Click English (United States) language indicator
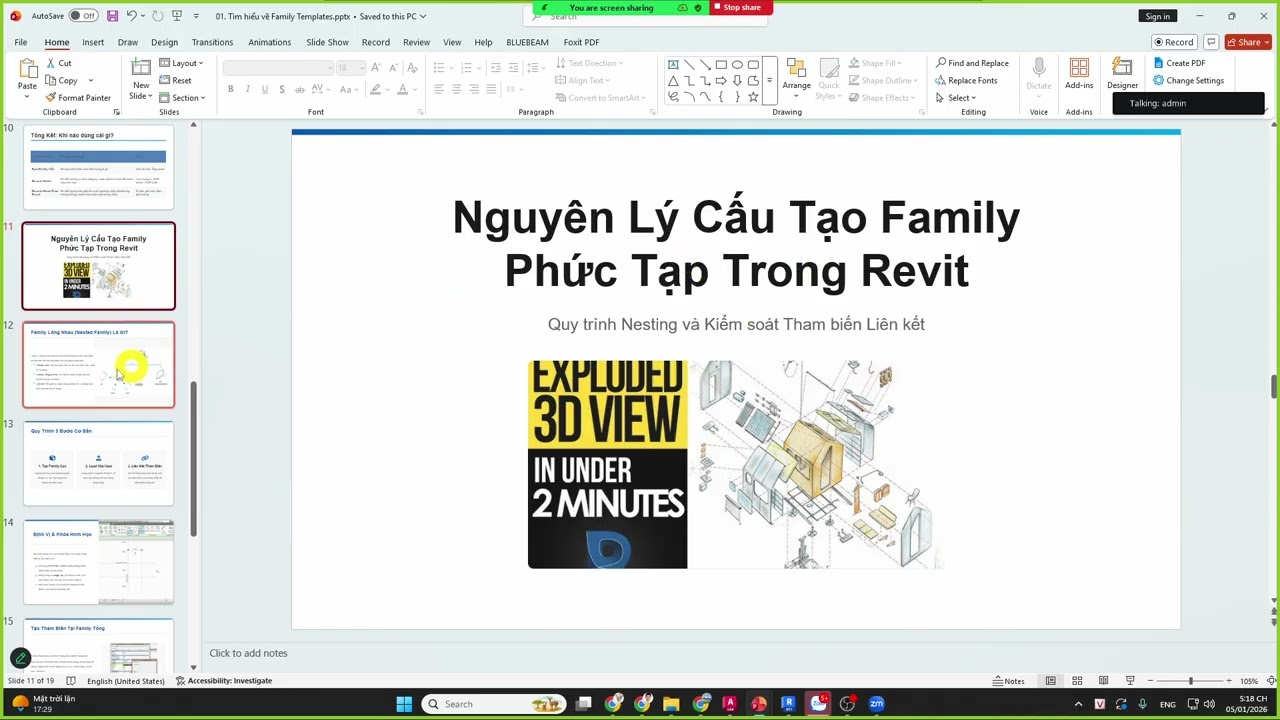This screenshot has height=720, width=1280. pos(126,681)
